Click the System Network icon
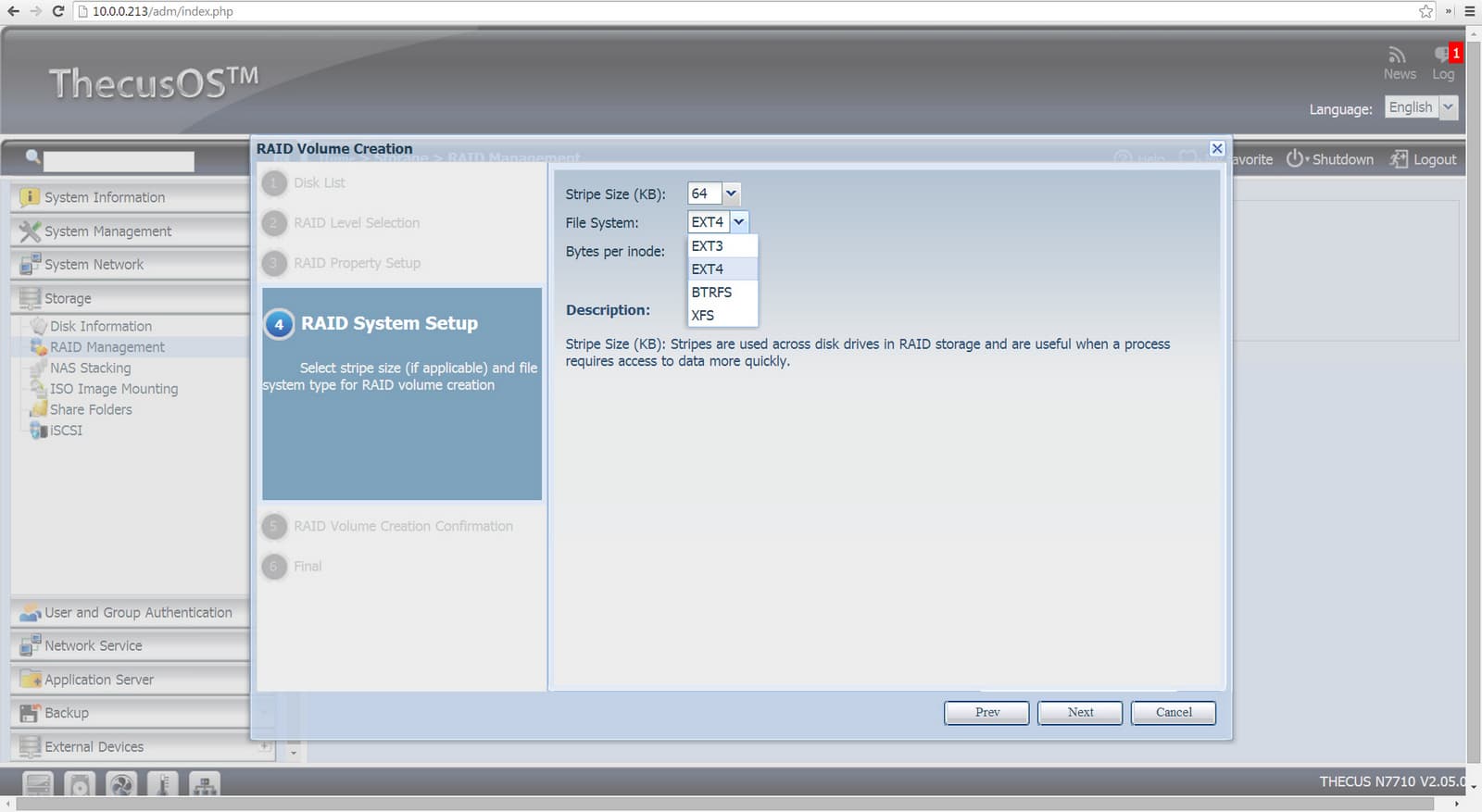 click(x=30, y=264)
